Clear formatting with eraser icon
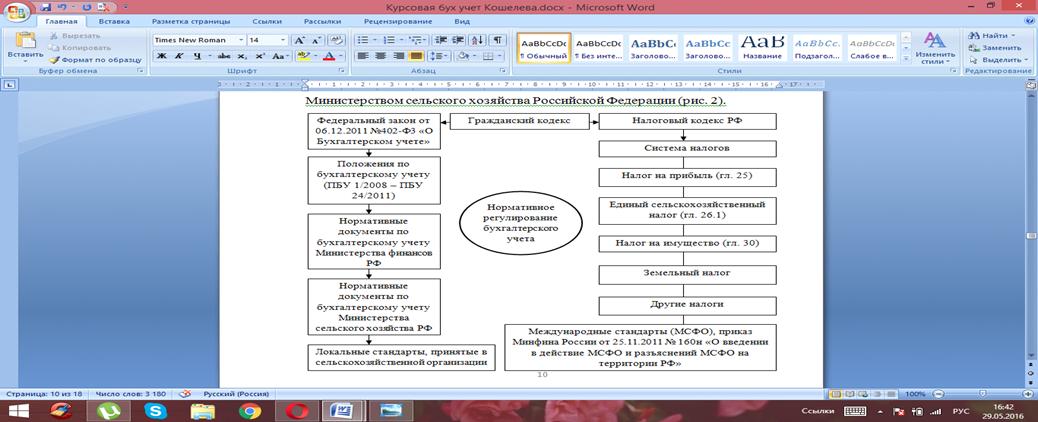Viewport: 1038px width, 422px height. [335, 40]
